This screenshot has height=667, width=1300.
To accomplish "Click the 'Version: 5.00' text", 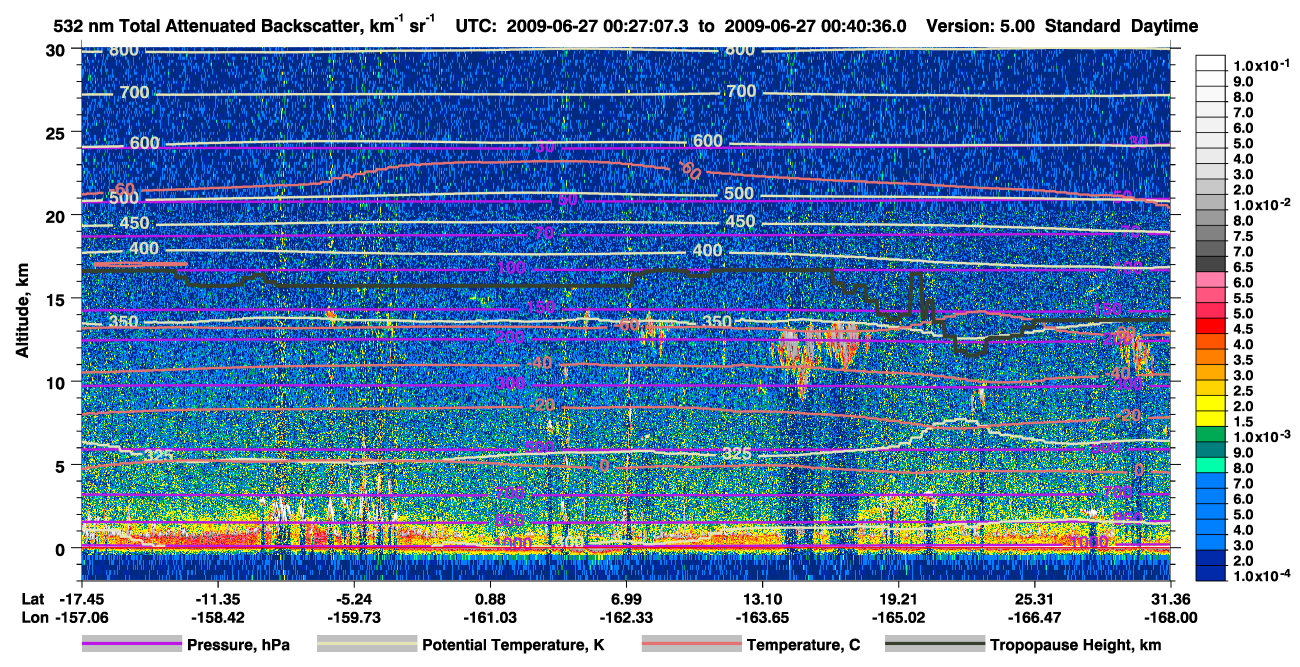I will click(x=981, y=26).
